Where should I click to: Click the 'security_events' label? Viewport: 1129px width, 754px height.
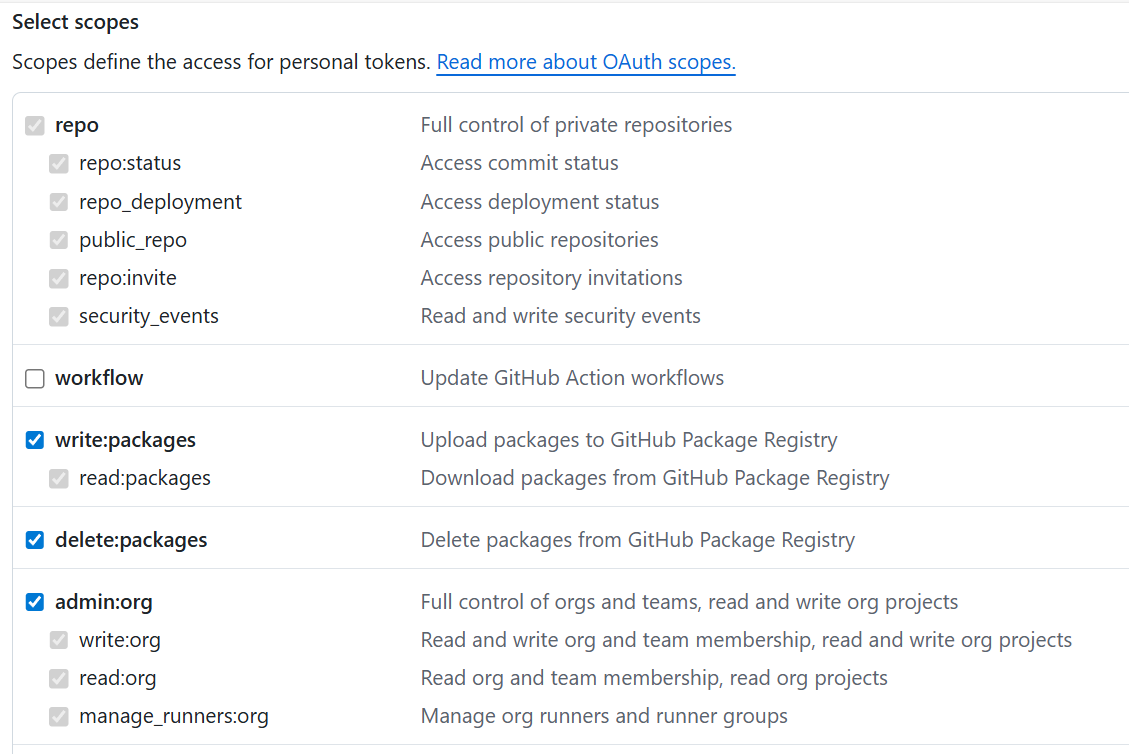click(149, 316)
